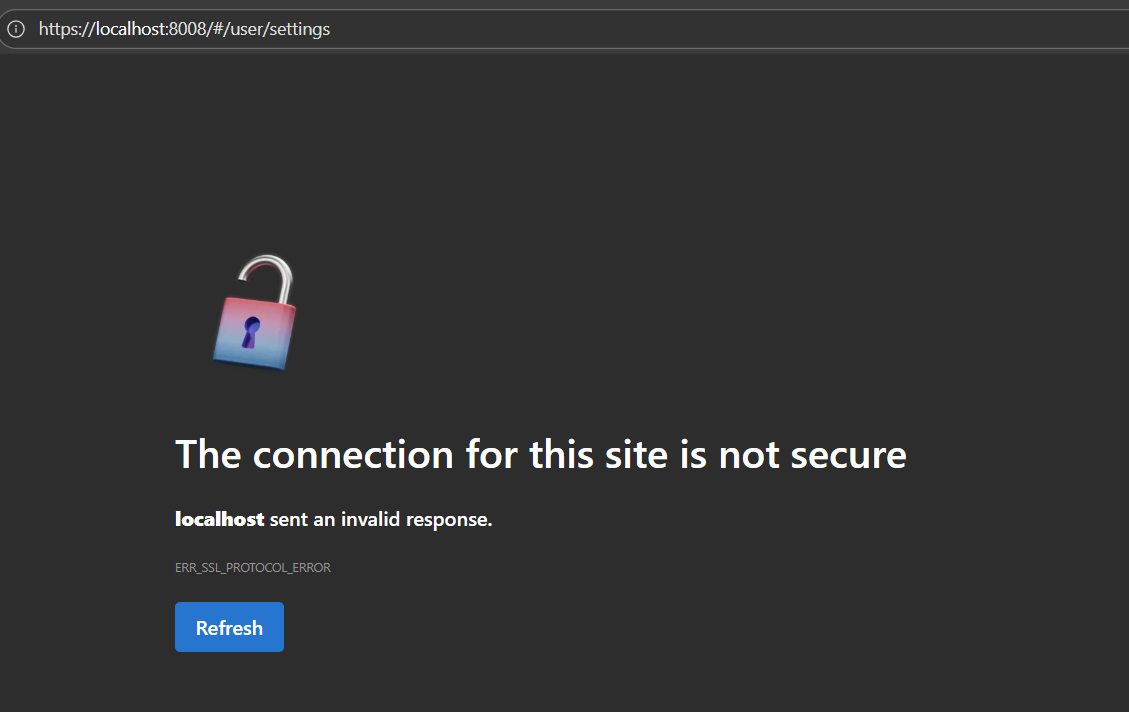Click the word "The" starting the heading

point(208,455)
